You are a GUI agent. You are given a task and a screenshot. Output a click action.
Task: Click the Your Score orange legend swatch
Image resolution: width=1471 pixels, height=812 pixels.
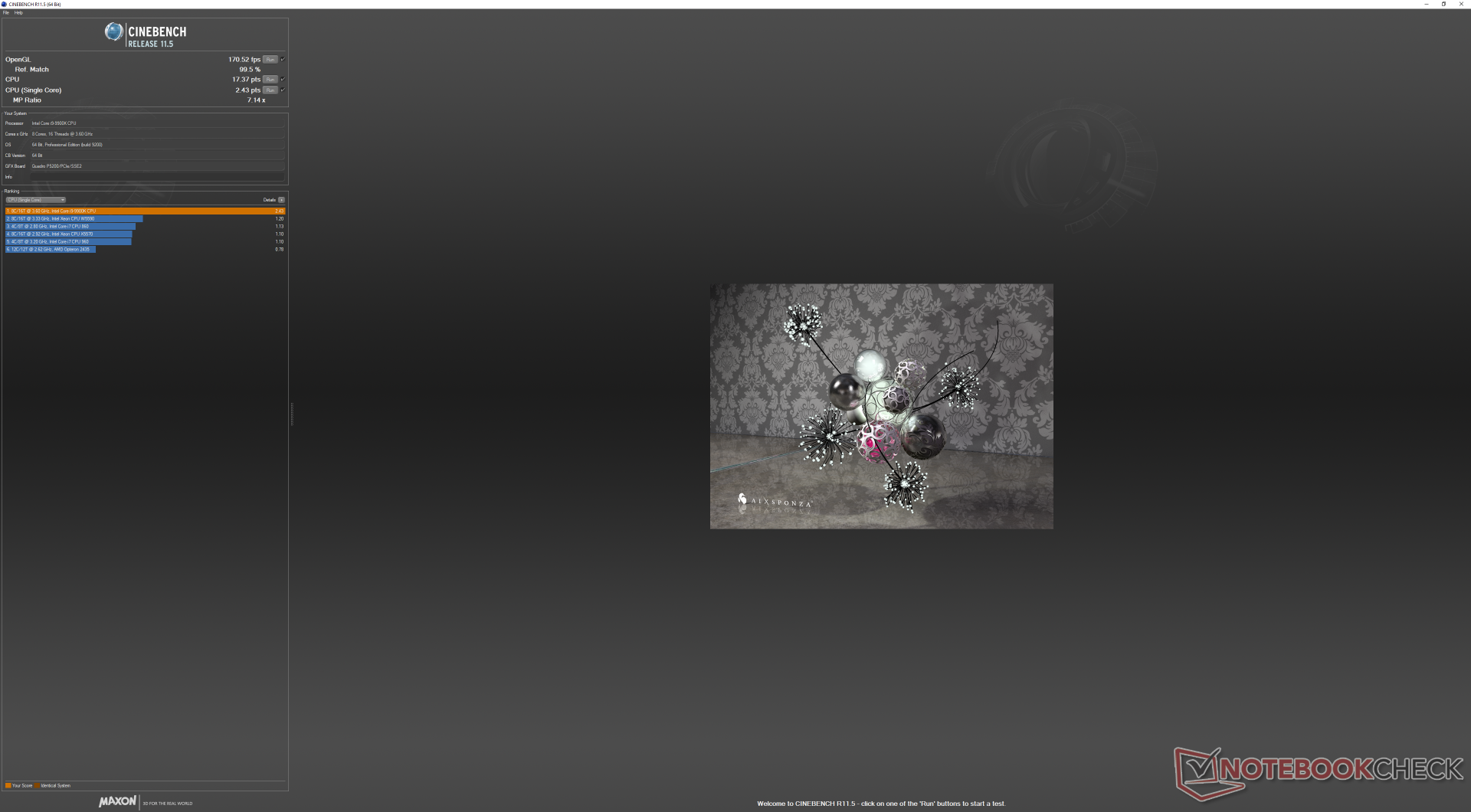(8, 785)
